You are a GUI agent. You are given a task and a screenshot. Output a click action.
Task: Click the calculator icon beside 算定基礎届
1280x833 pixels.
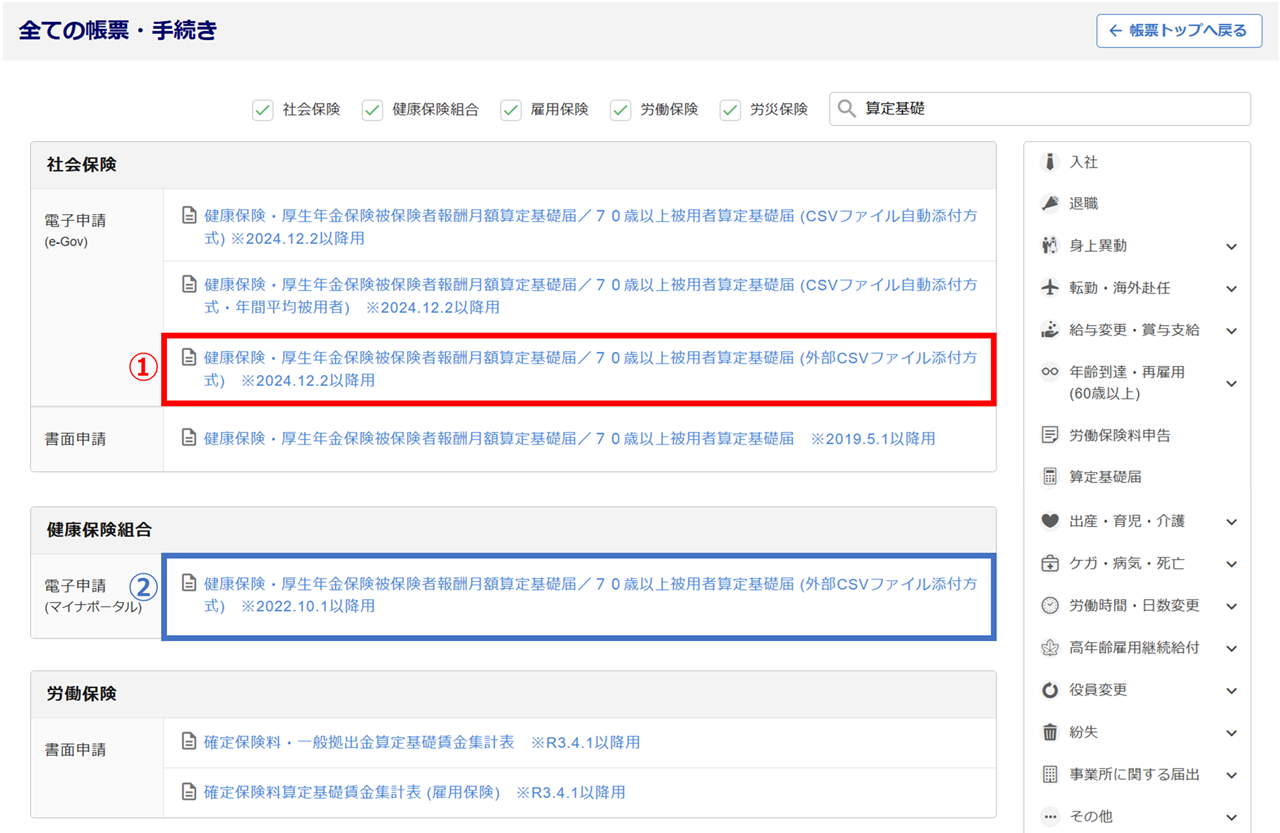coord(1050,477)
